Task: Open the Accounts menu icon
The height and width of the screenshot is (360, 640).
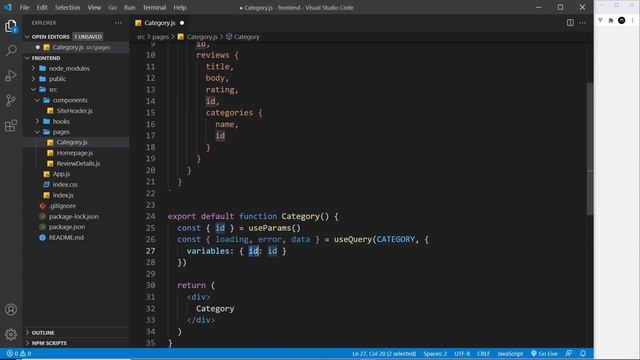Action: tap(11, 309)
